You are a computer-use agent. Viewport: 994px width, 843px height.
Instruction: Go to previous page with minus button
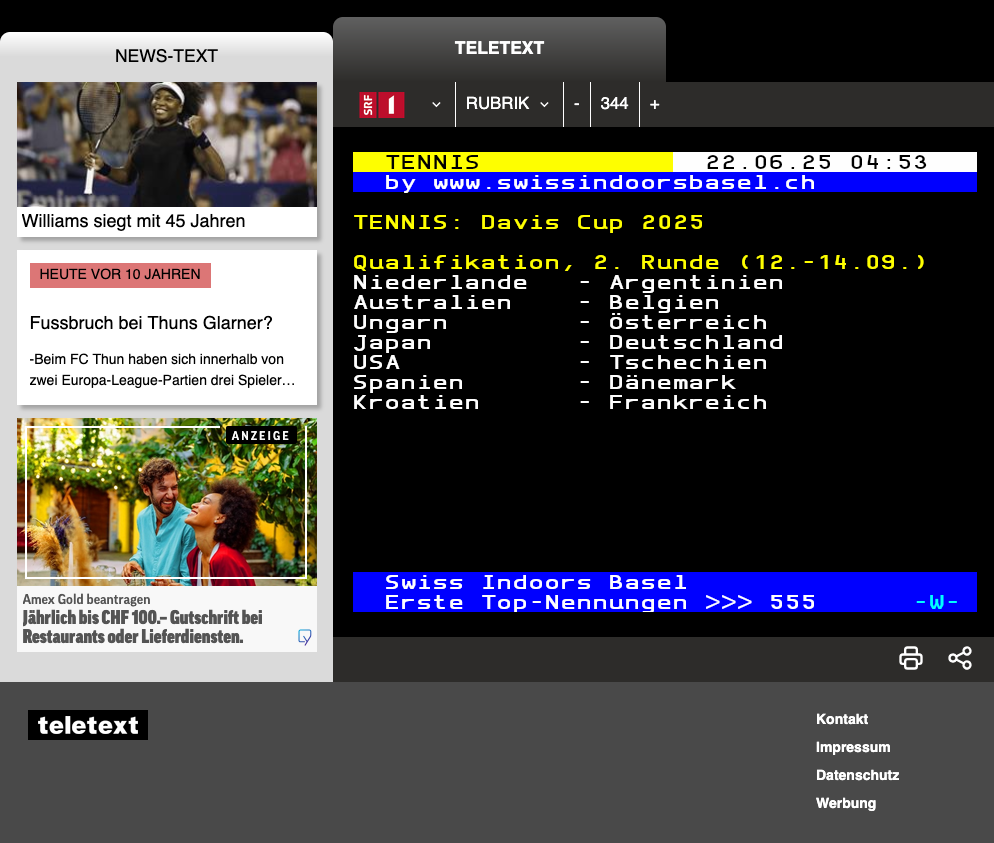point(576,104)
